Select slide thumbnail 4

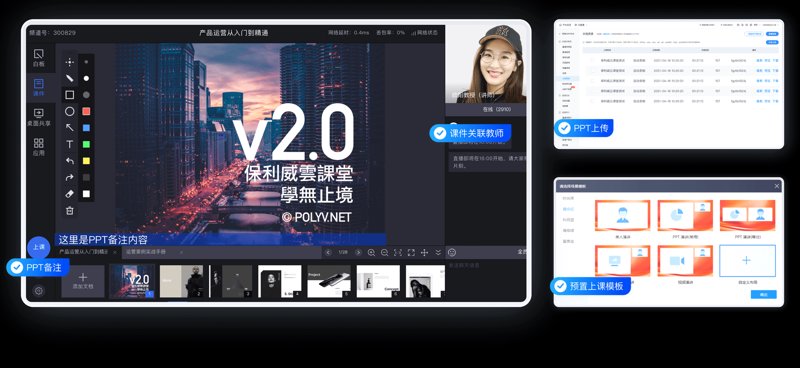pyautogui.click(x=280, y=281)
